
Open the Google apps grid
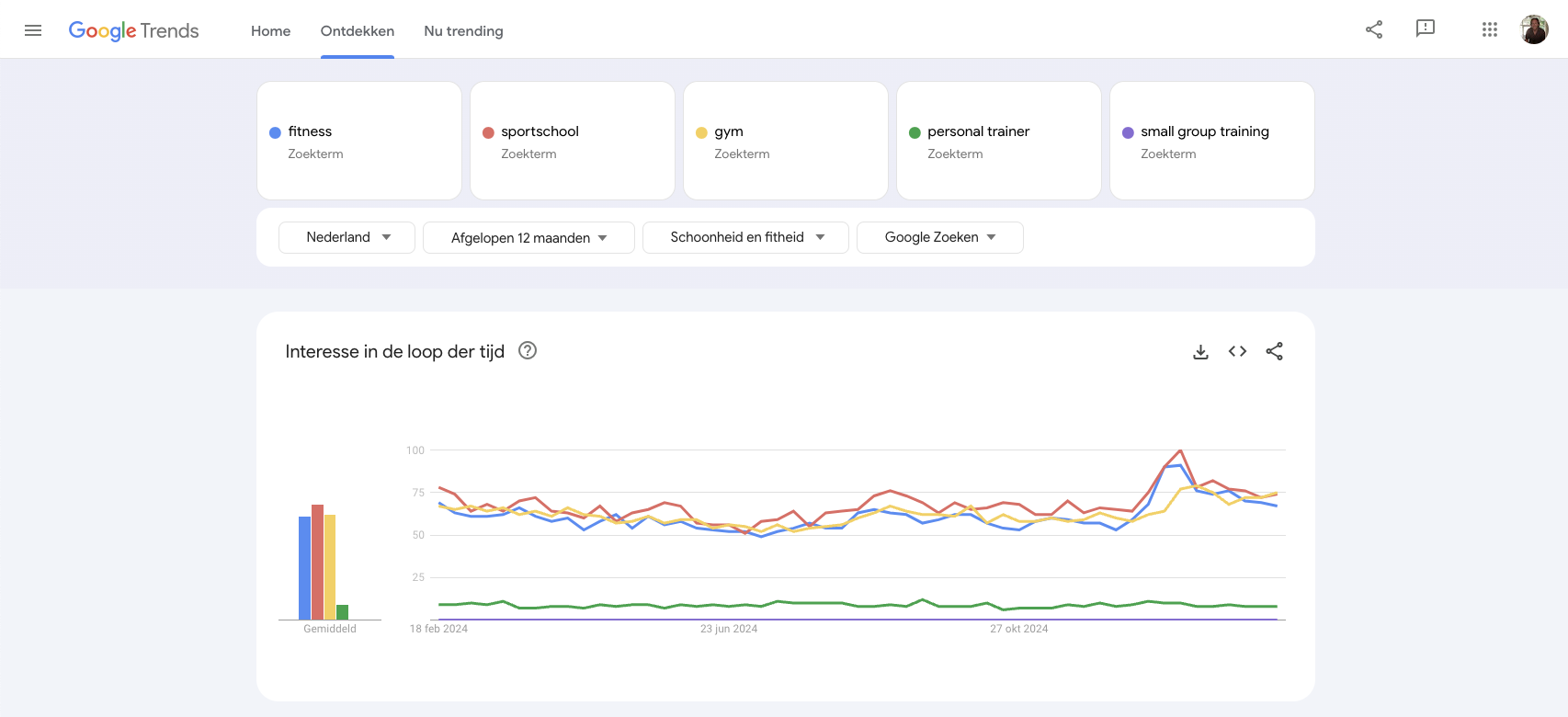[x=1490, y=29]
